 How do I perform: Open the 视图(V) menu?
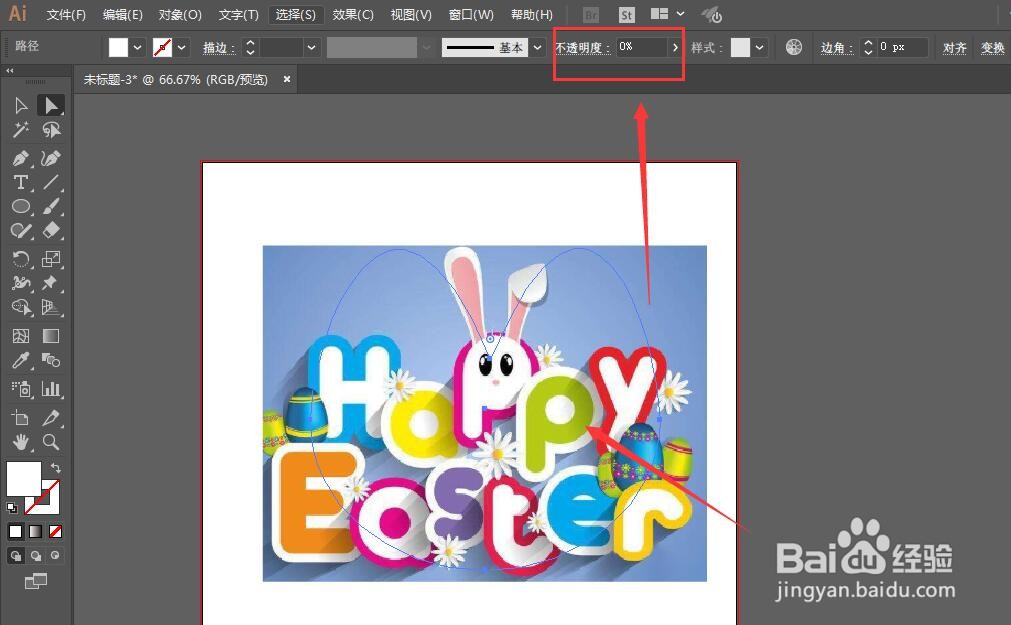(x=411, y=14)
